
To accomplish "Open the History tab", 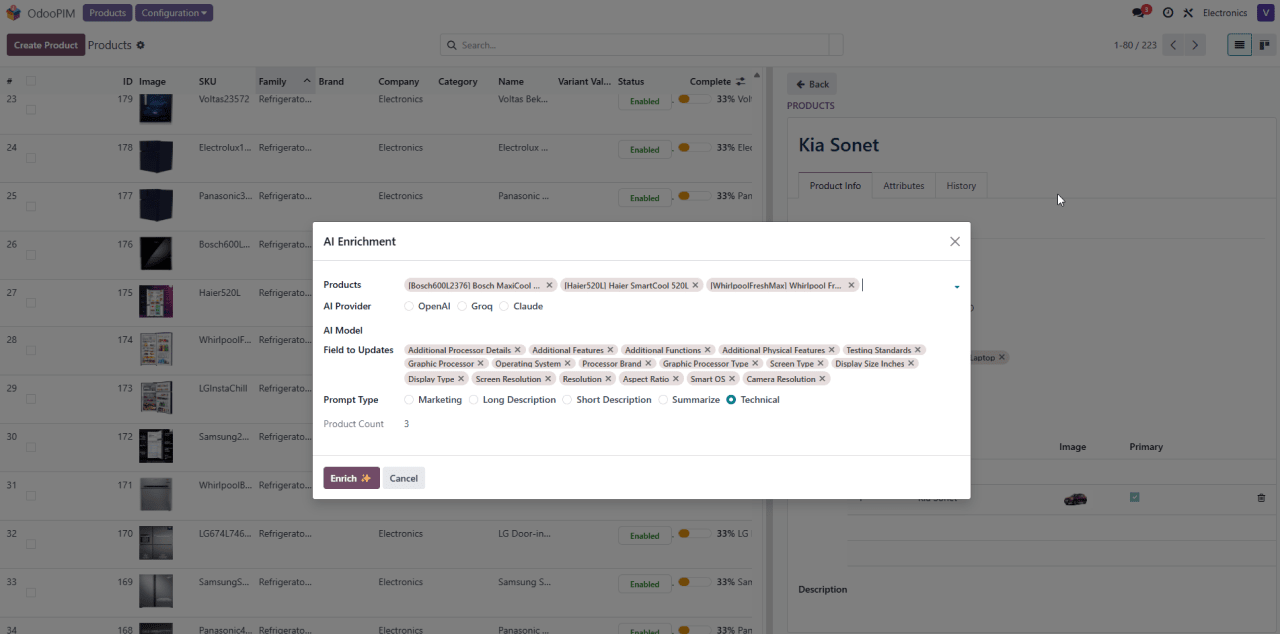I will click(961, 186).
